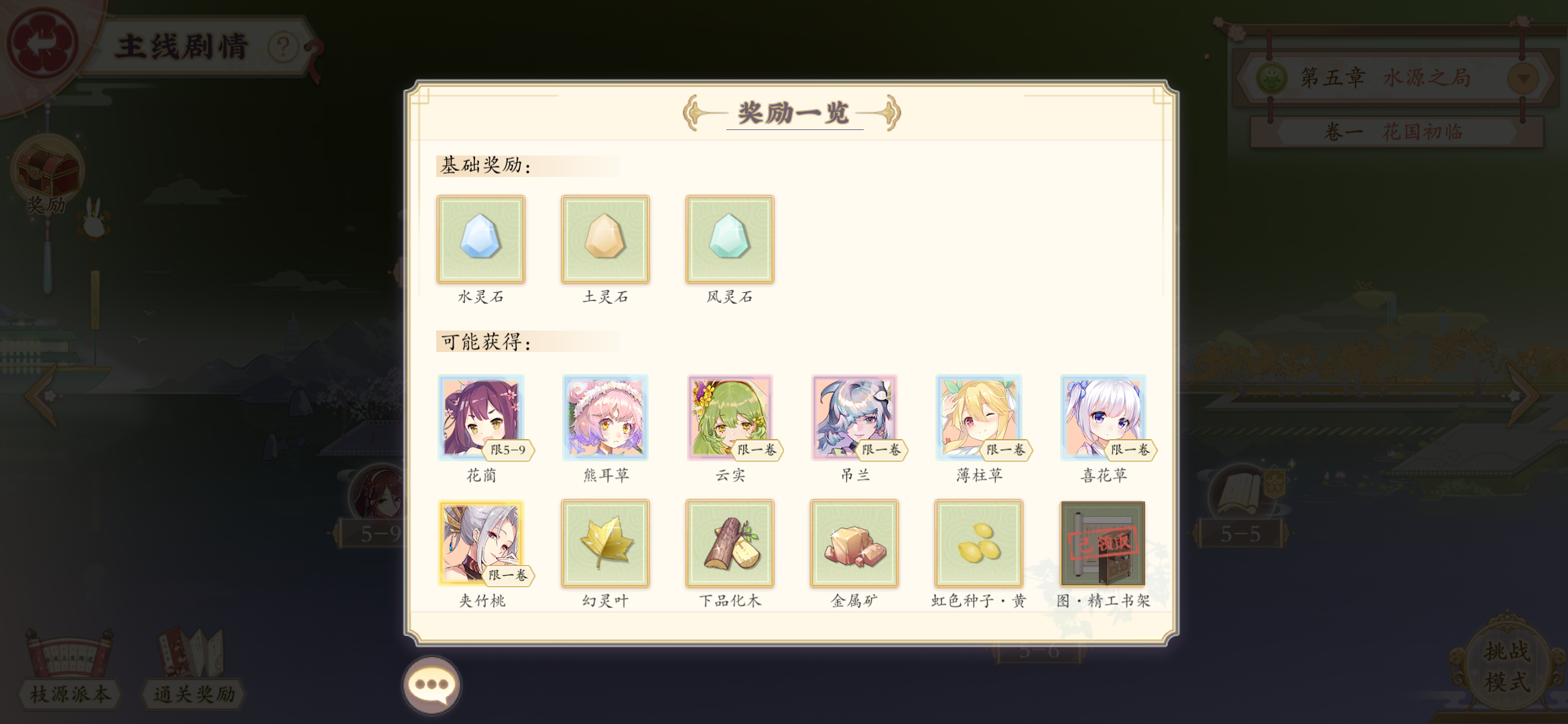The height and width of the screenshot is (724, 1568).
Task: Switch to 挑战模式 challenge mode
Action: (1506, 666)
